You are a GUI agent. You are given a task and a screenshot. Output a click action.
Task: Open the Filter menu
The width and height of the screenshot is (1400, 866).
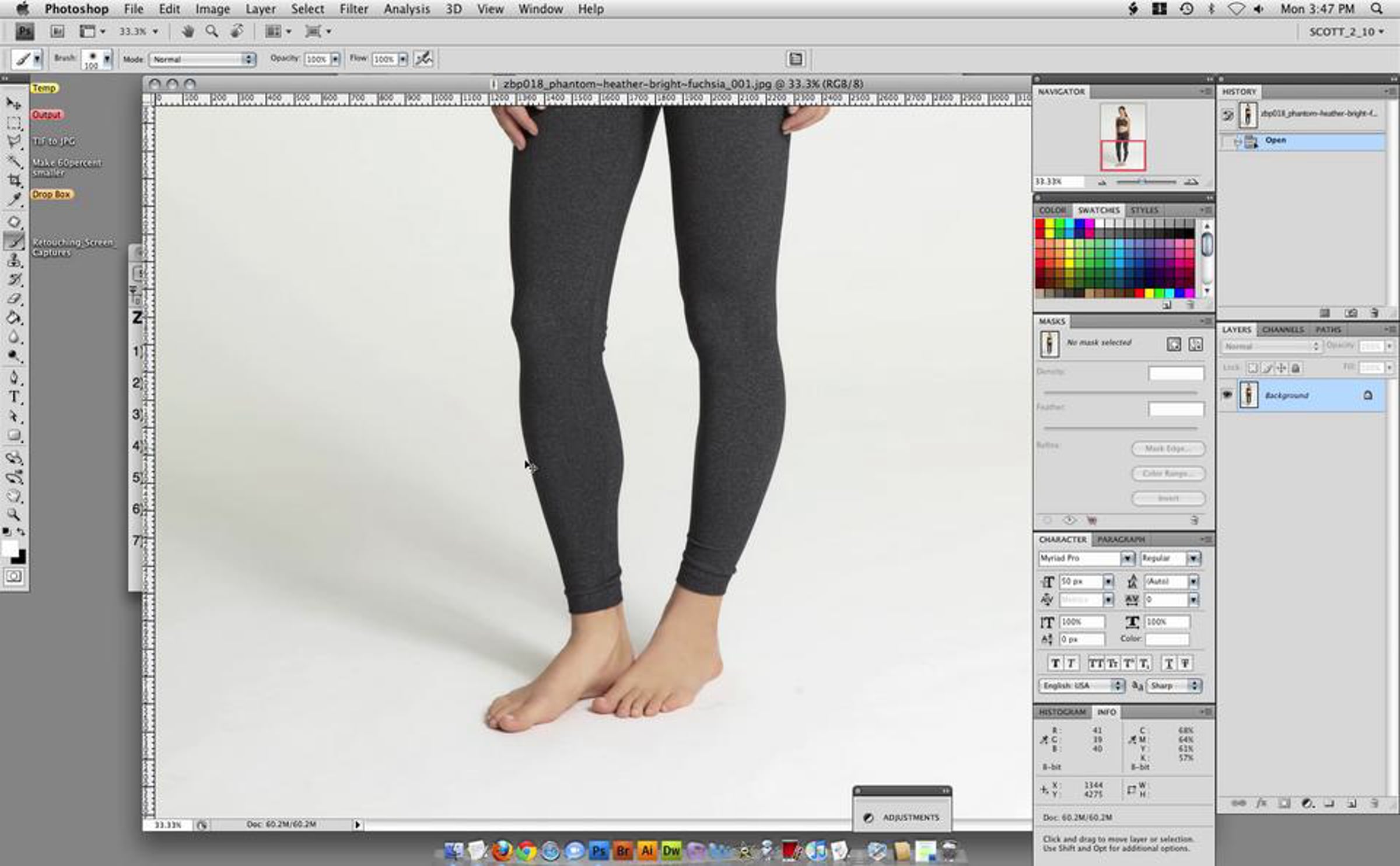(353, 9)
